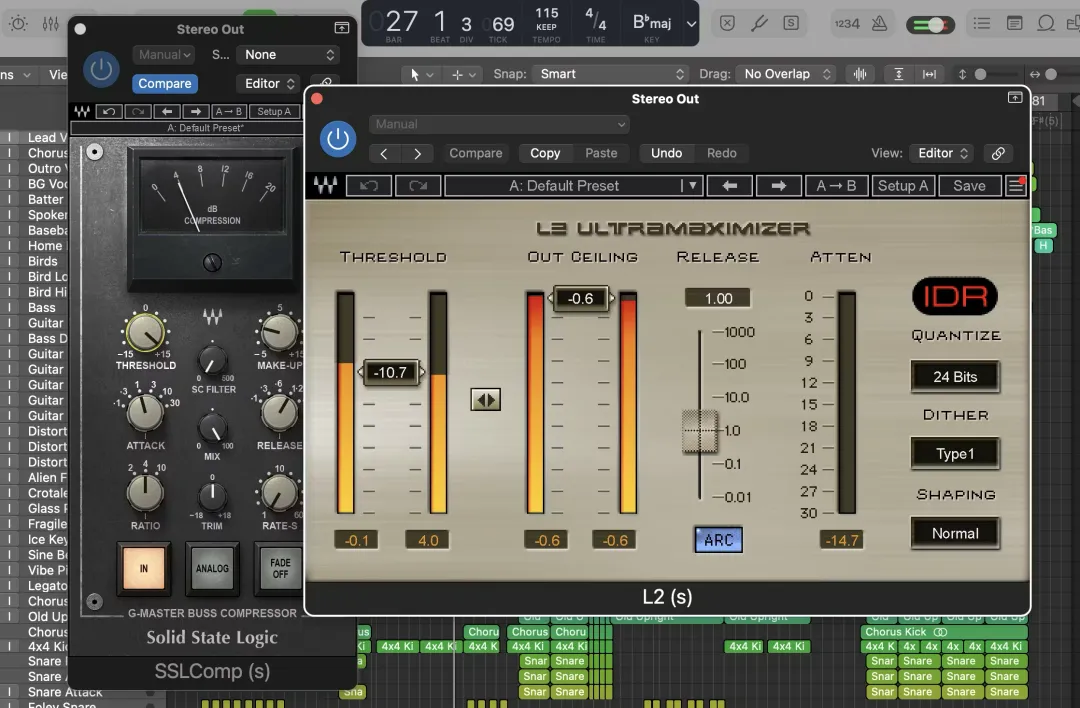
Task: Select the pointer tool in the tracks toolbar
Action: coord(415,74)
